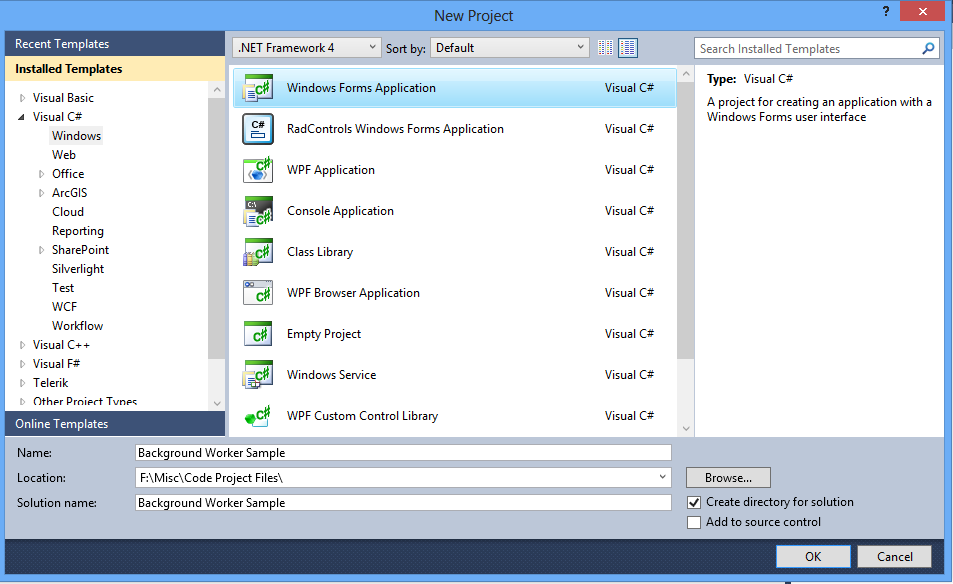Image resolution: width=953 pixels, height=584 pixels.
Task: Click the WPF Custom Control Library icon
Action: pyautogui.click(x=258, y=416)
